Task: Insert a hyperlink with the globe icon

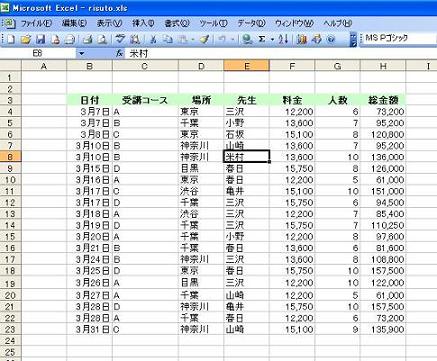Action: point(247,39)
